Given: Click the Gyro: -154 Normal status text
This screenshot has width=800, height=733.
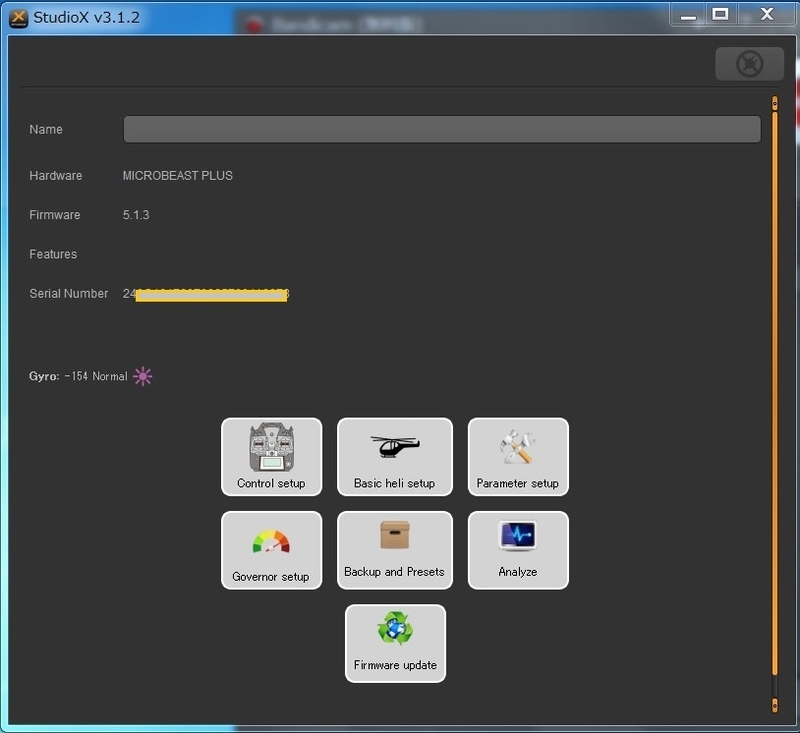Looking at the screenshot, I should [x=78, y=376].
